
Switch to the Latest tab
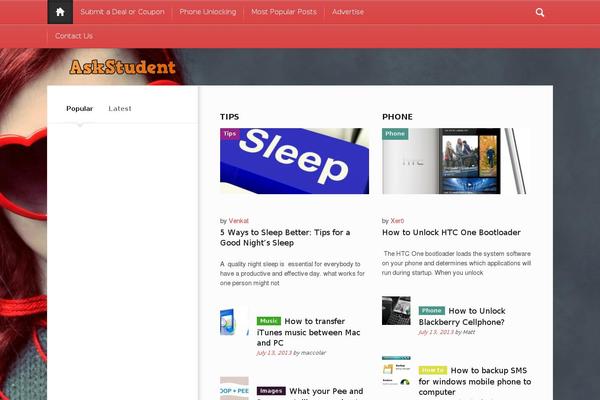120,109
